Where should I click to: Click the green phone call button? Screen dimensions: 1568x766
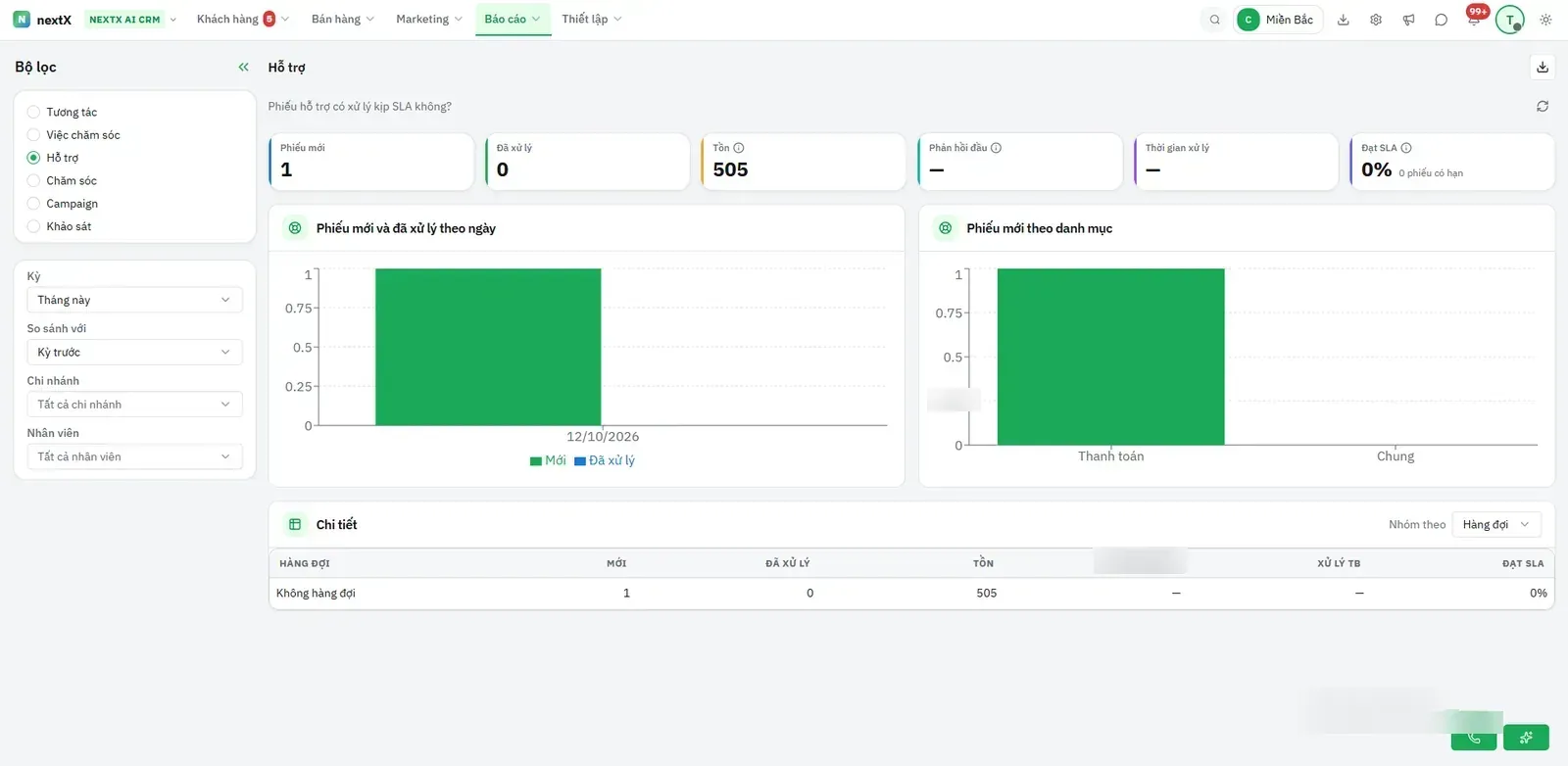point(1474,738)
